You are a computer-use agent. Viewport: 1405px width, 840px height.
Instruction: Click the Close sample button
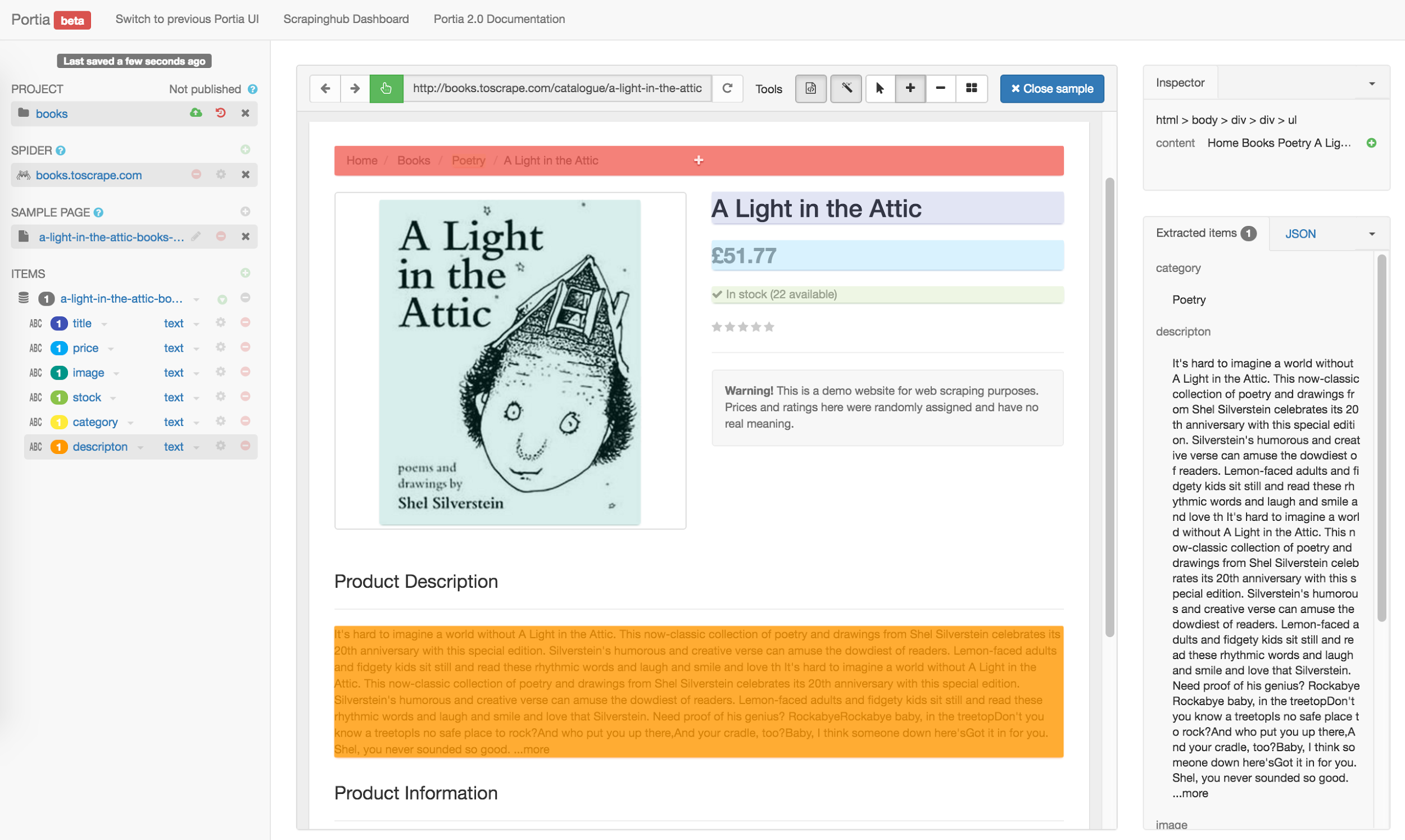pyautogui.click(x=1051, y=88)
